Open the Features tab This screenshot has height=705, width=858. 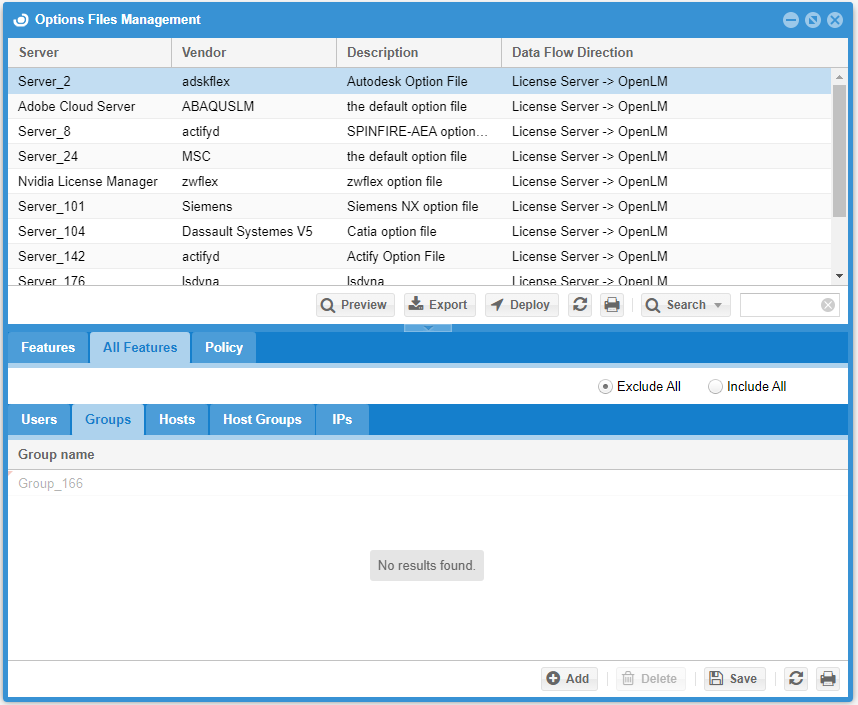pyautogui.click(x=47, y=347)
